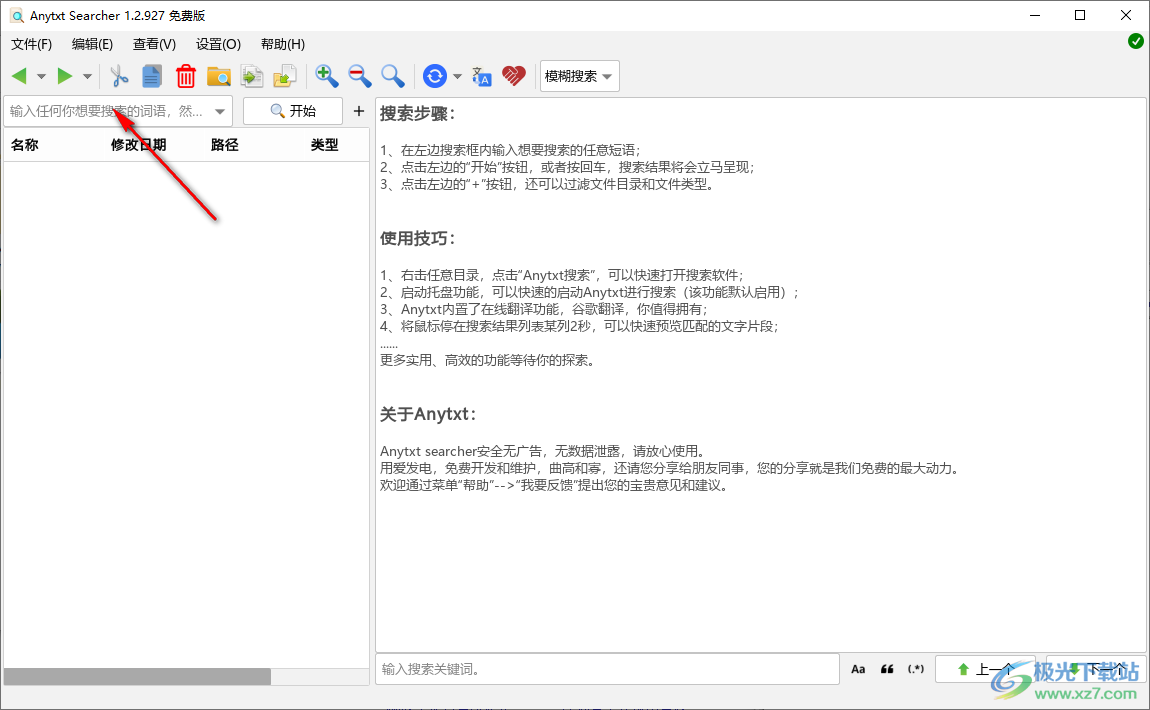
Task: Expand the back navigation arrow dropdown
Action: coord(41,76)
